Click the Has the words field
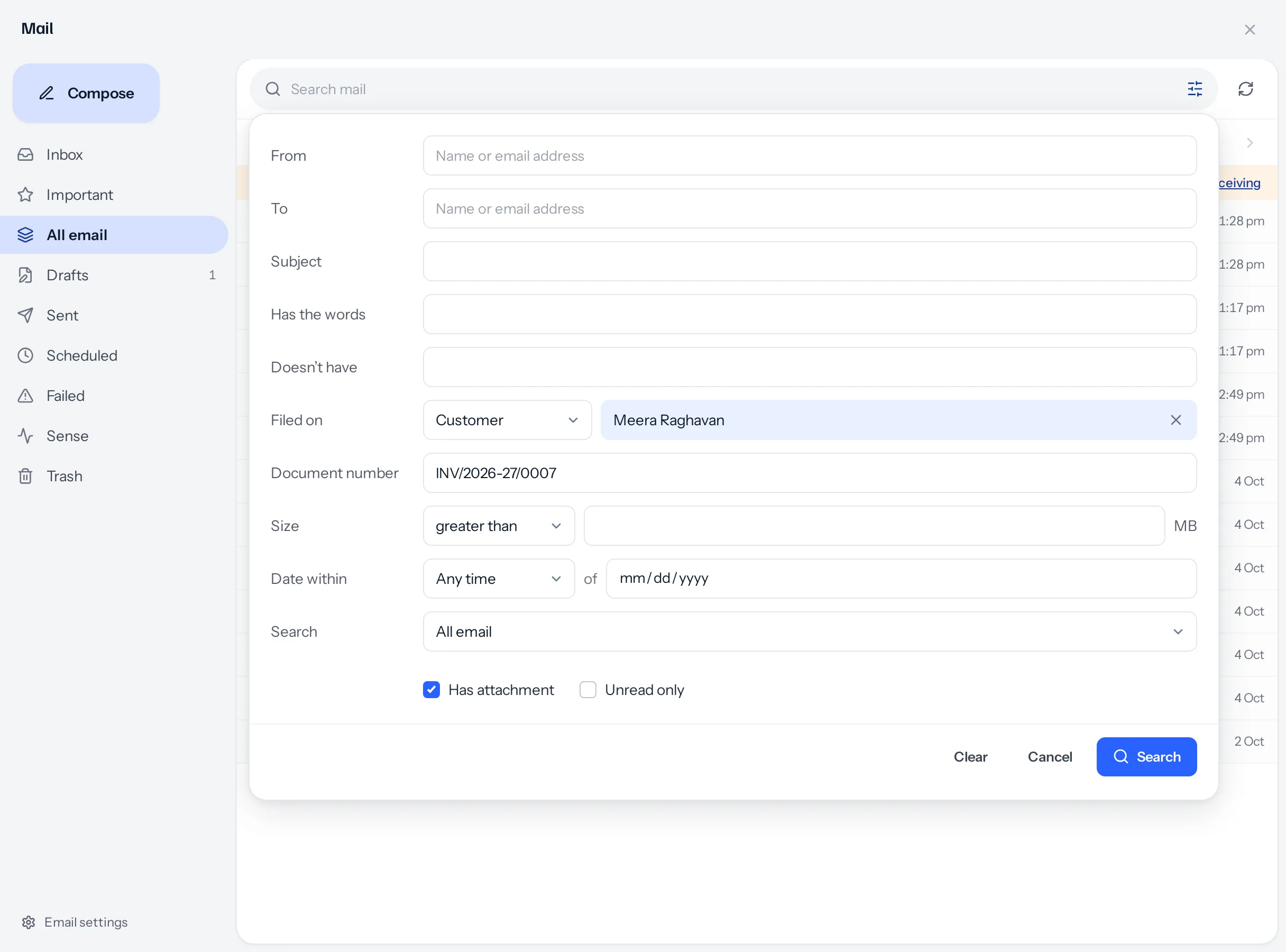The image size is (1286, 952). point(810,314)
